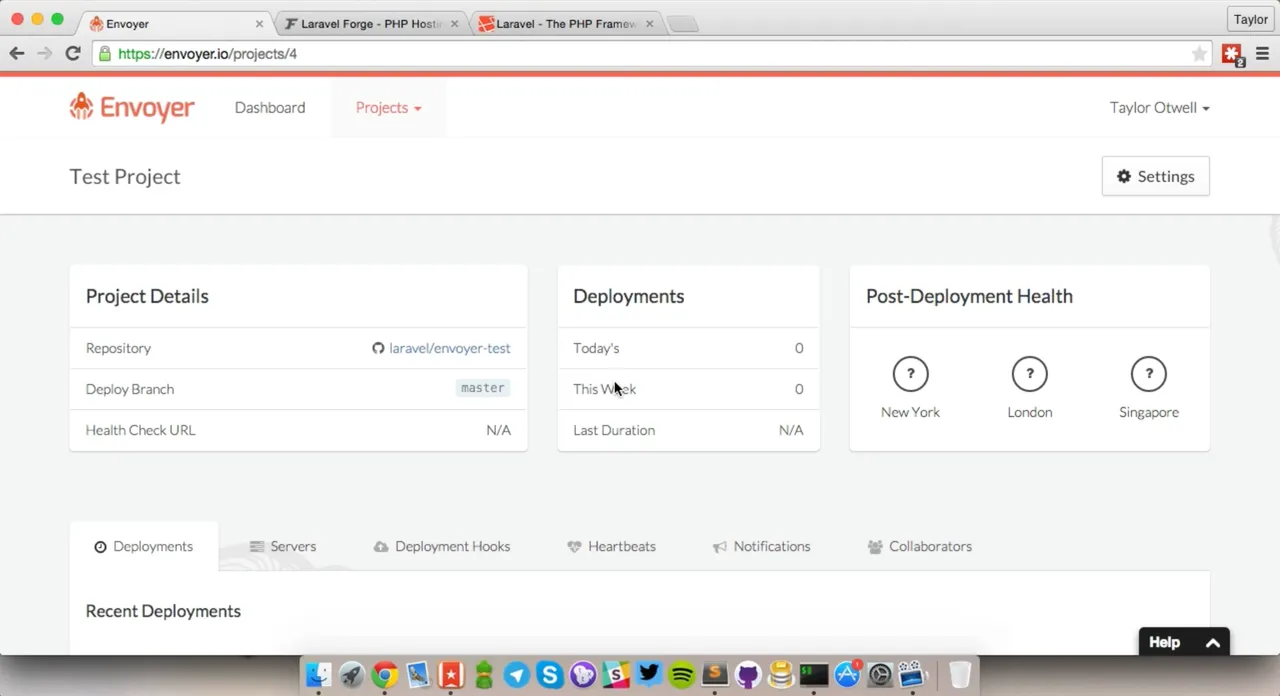Screen dimensions: 1280x696
Task: Click the Envoyer logo in the navbar
Action: pyautogui.click(x=132, y=107)
